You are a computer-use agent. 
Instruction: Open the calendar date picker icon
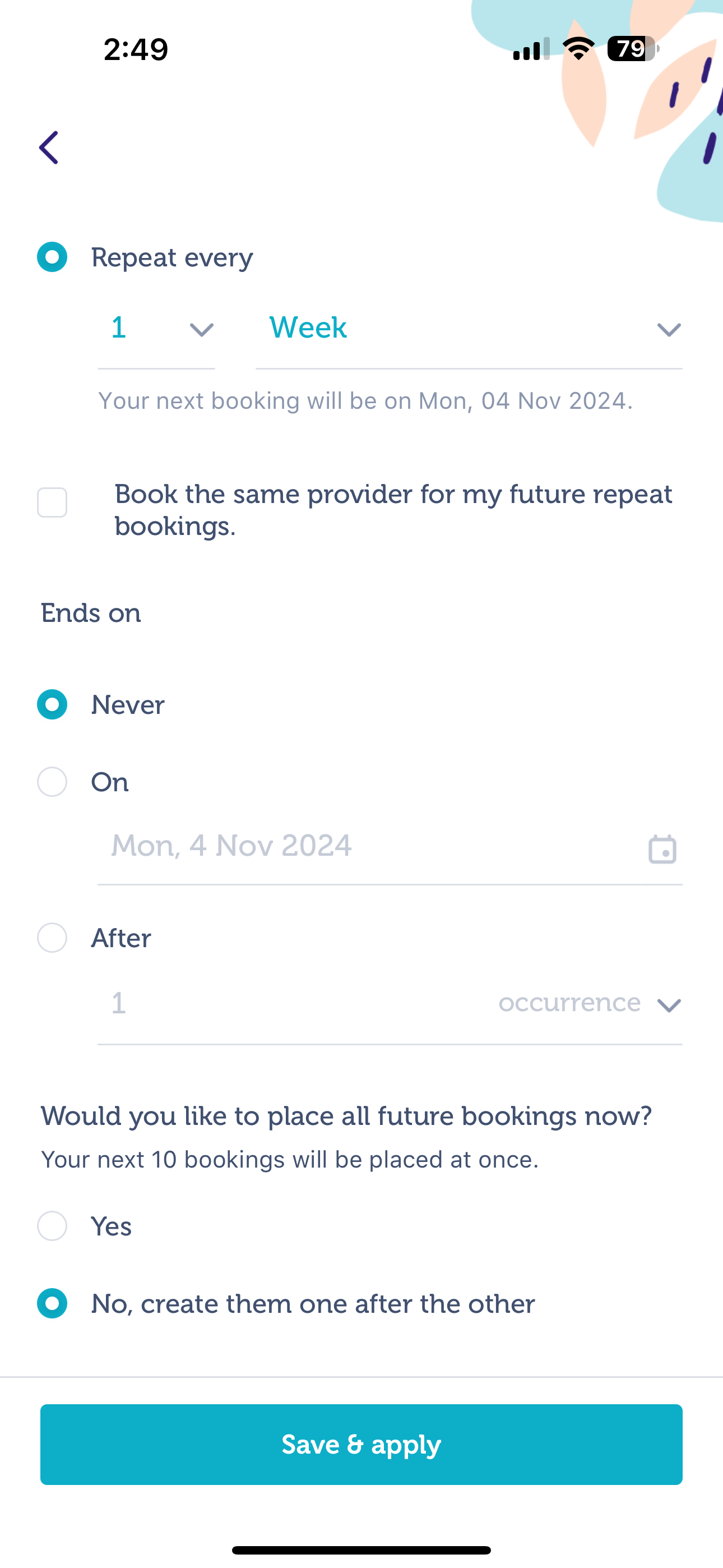(x=662, y=848)
